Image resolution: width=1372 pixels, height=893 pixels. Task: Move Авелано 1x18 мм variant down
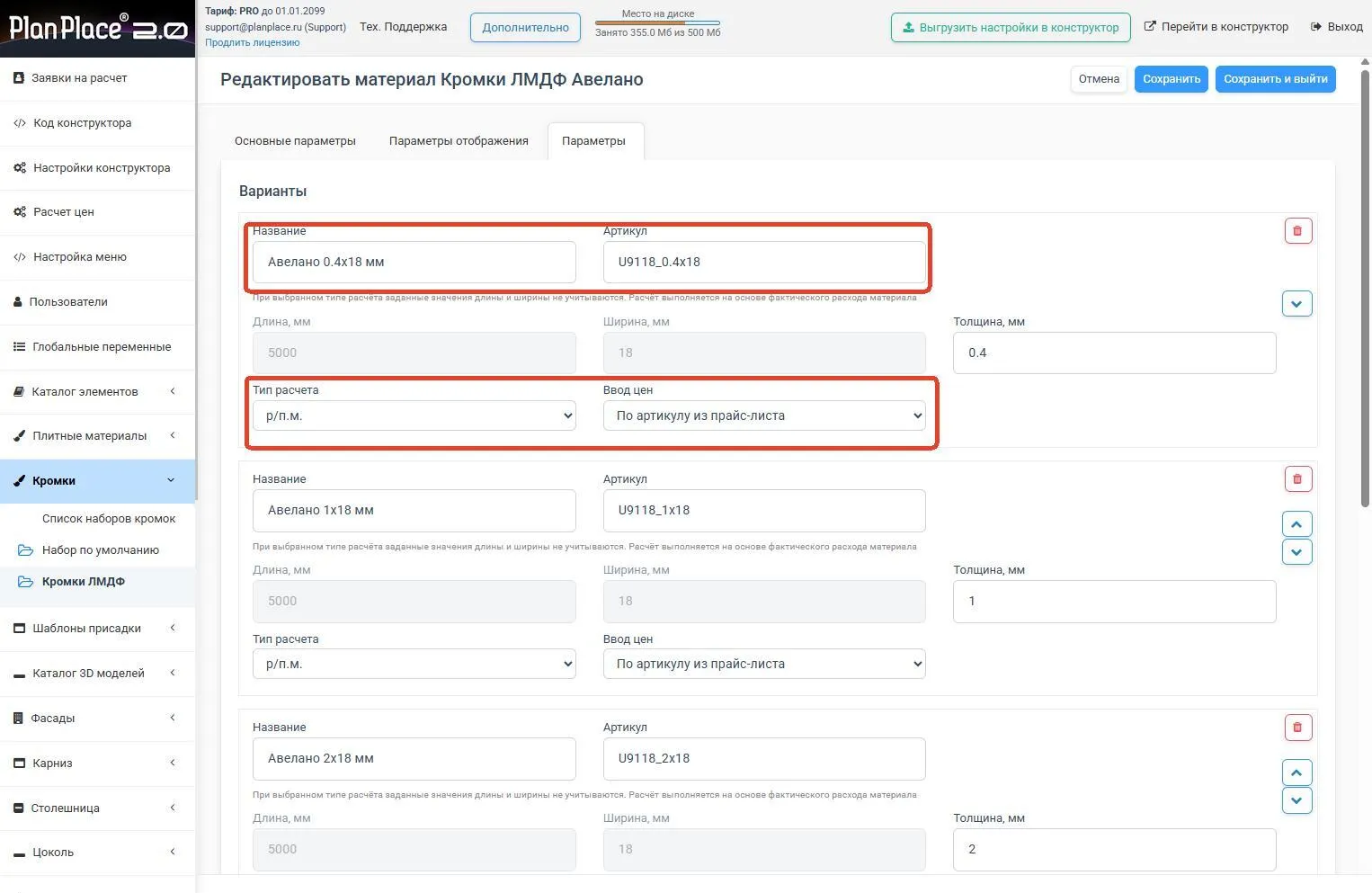[x=1296, y=552]
